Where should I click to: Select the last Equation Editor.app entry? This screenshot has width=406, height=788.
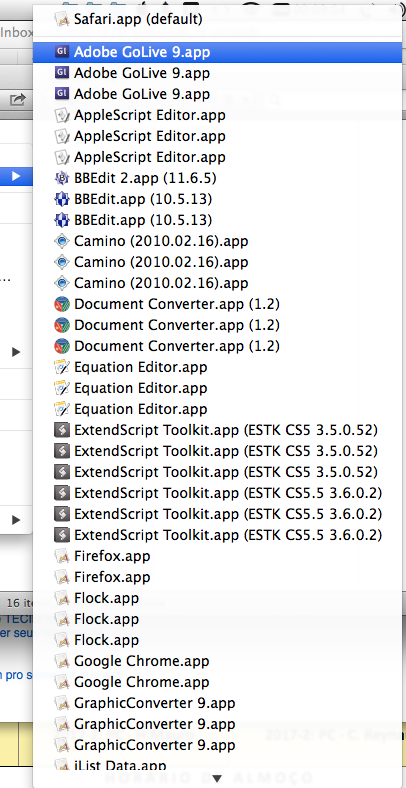(218, 410)
